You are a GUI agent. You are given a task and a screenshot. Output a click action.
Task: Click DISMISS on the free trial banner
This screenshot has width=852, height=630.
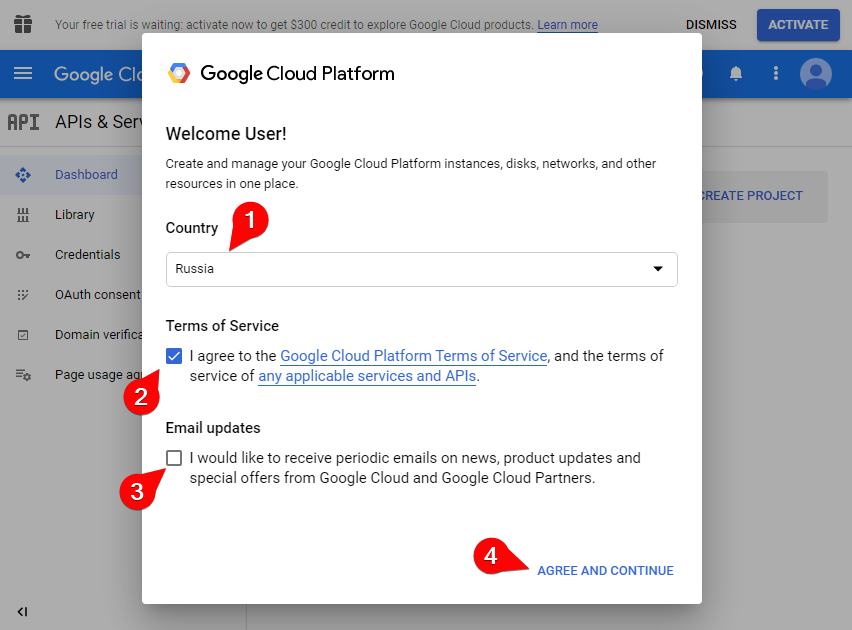click(710, 25)
